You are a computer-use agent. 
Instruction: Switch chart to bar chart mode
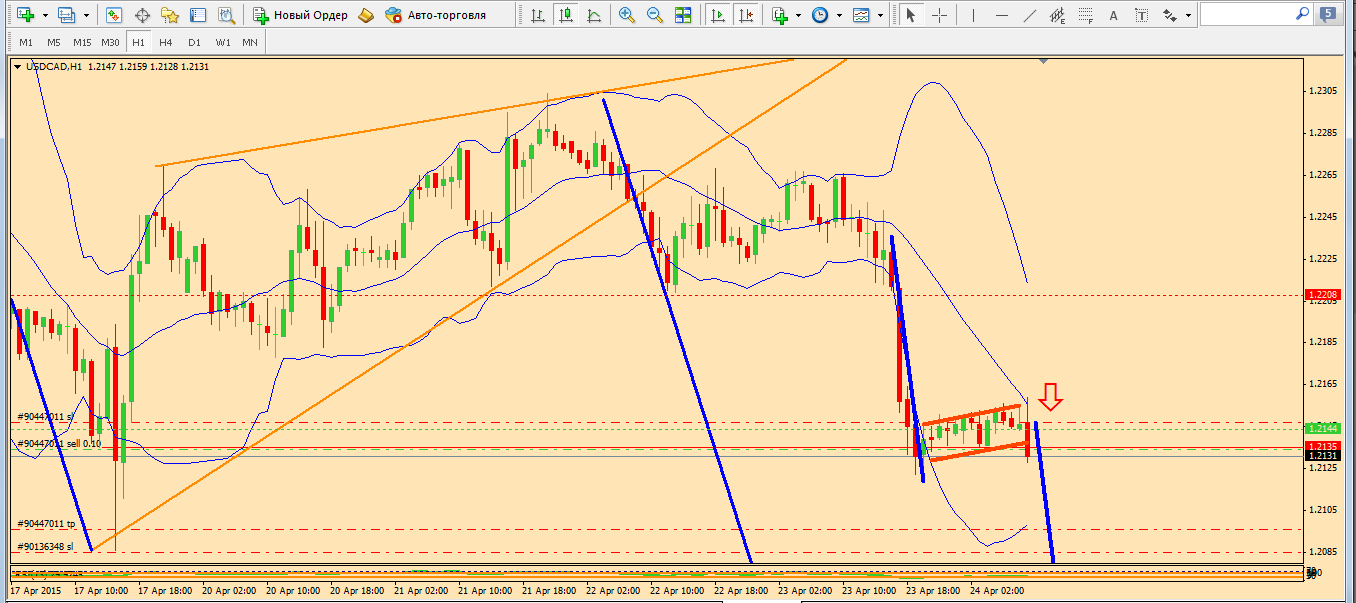click(x=539, y=15)
